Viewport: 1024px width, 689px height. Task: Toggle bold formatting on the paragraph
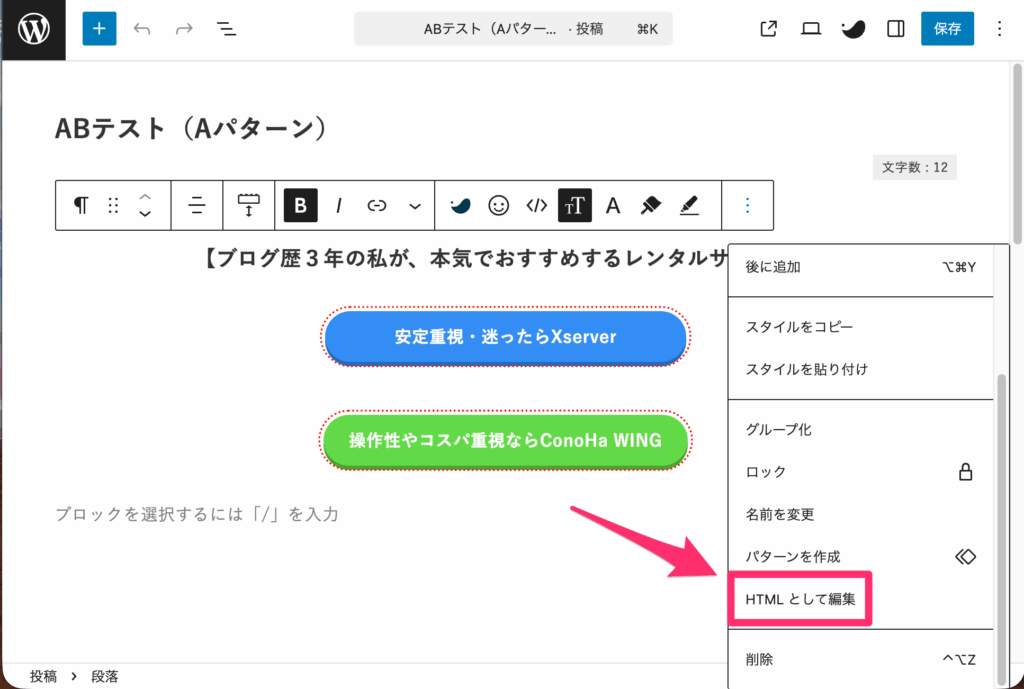[299, 205]
